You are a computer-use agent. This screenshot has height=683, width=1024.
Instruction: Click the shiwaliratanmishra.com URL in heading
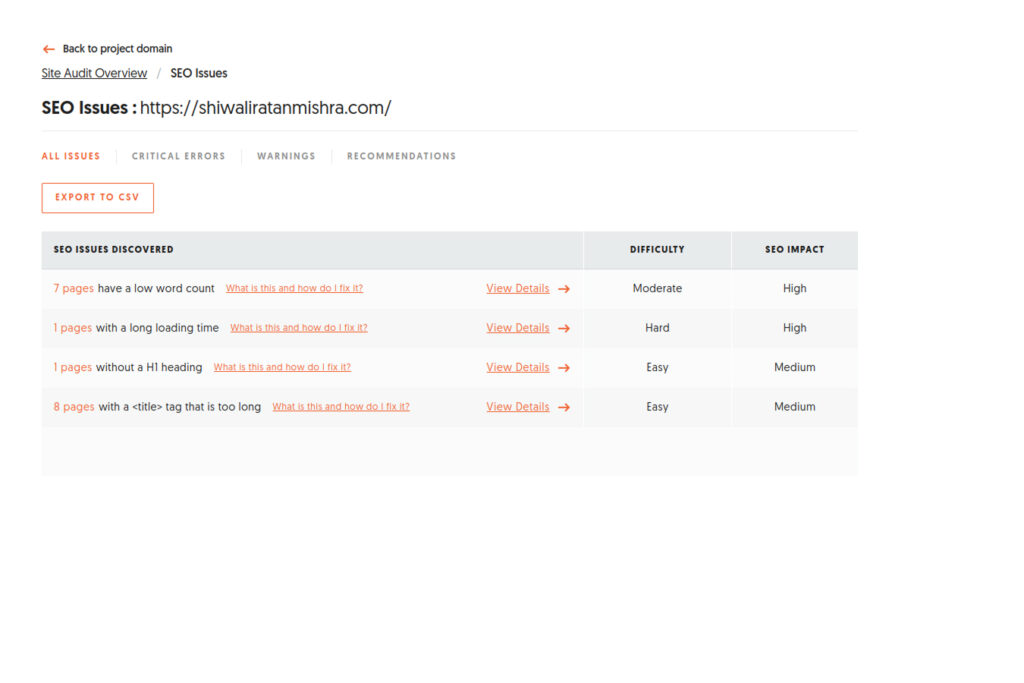[x=265, y=108]
